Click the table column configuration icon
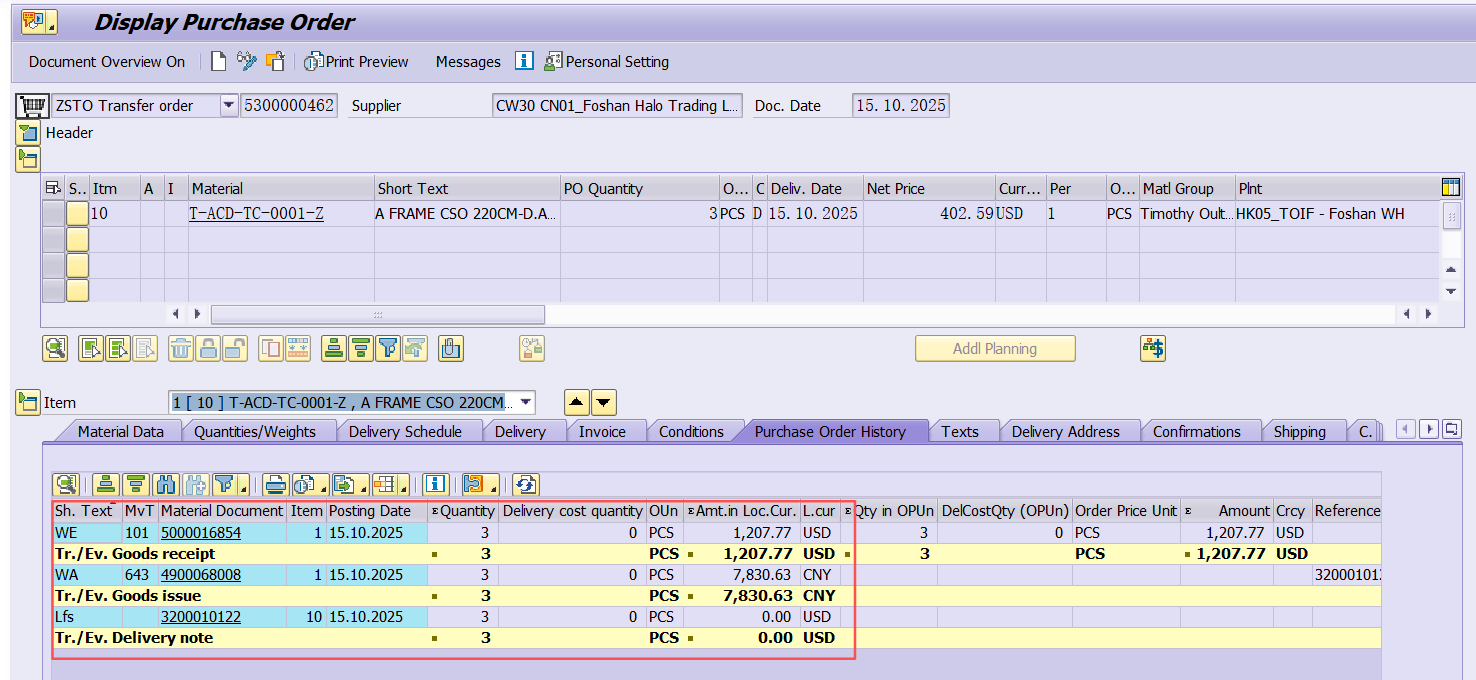This screenshot has height=680, width=1476. point(1451,188)
